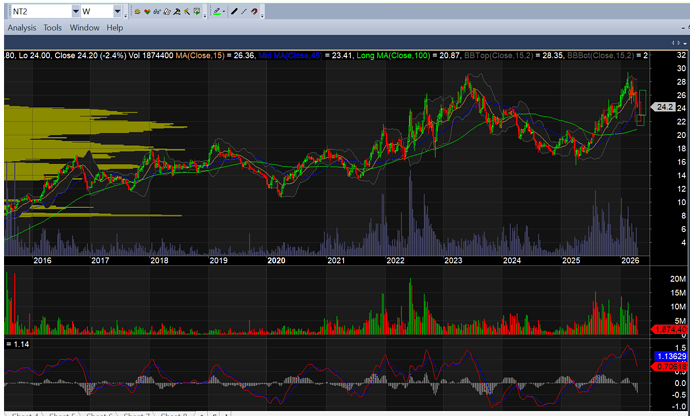Click the blue 1.13629 indicator value label
This screenshot has height=416, width=690.
(x=671, y=356)
